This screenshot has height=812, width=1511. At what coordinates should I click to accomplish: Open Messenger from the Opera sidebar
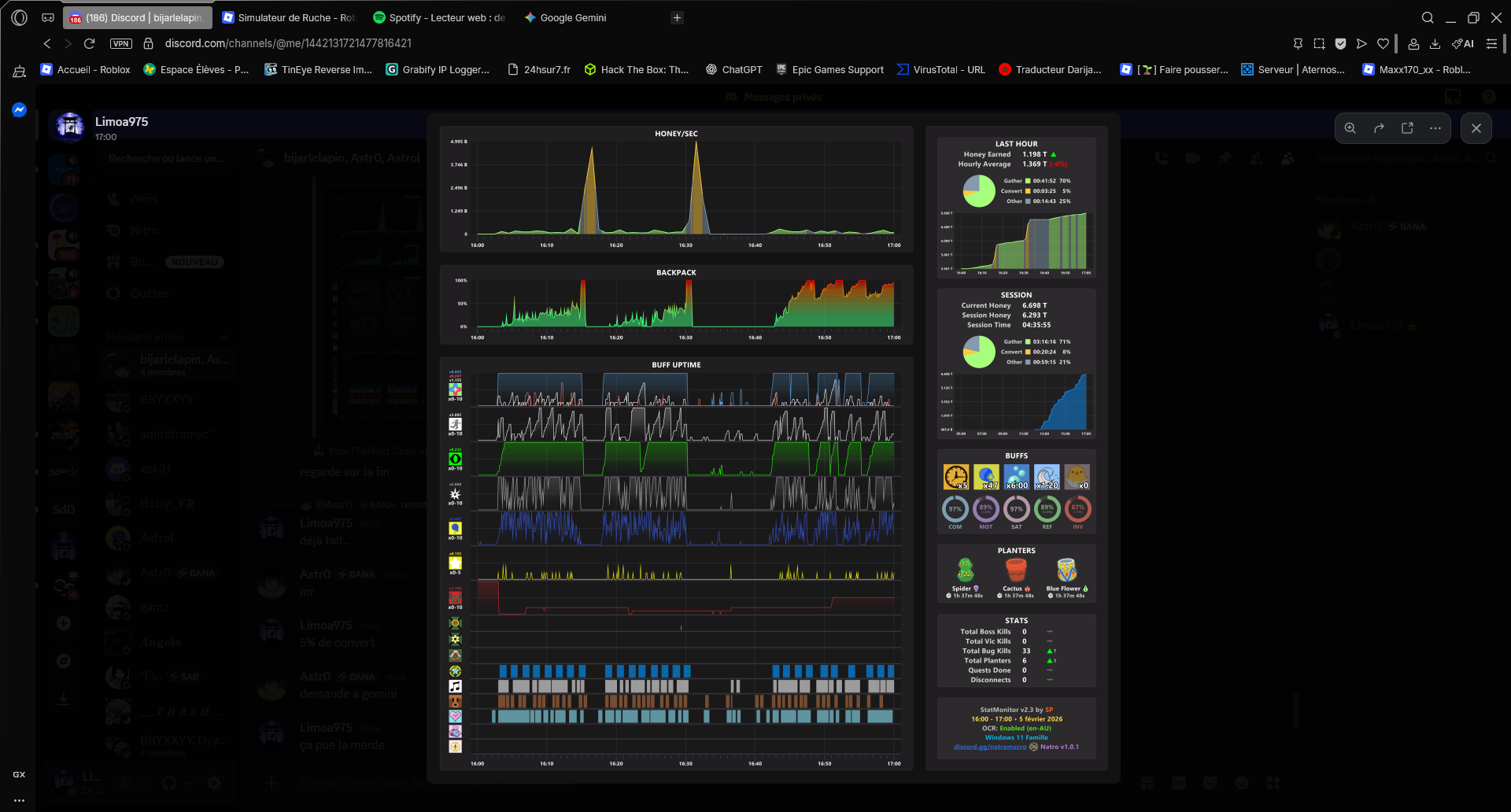[x=18, y=109]
